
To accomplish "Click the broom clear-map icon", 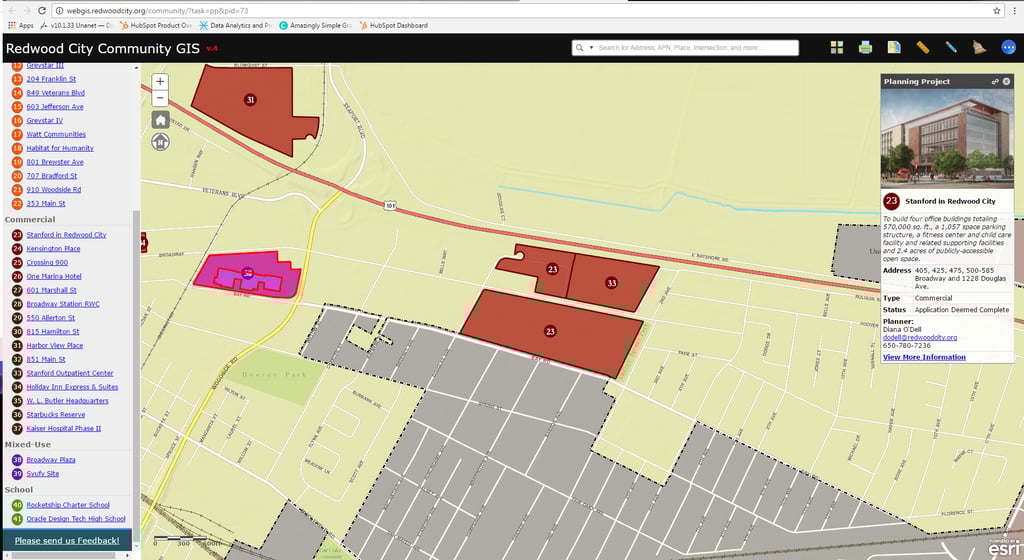I will [x=980, y=47].
